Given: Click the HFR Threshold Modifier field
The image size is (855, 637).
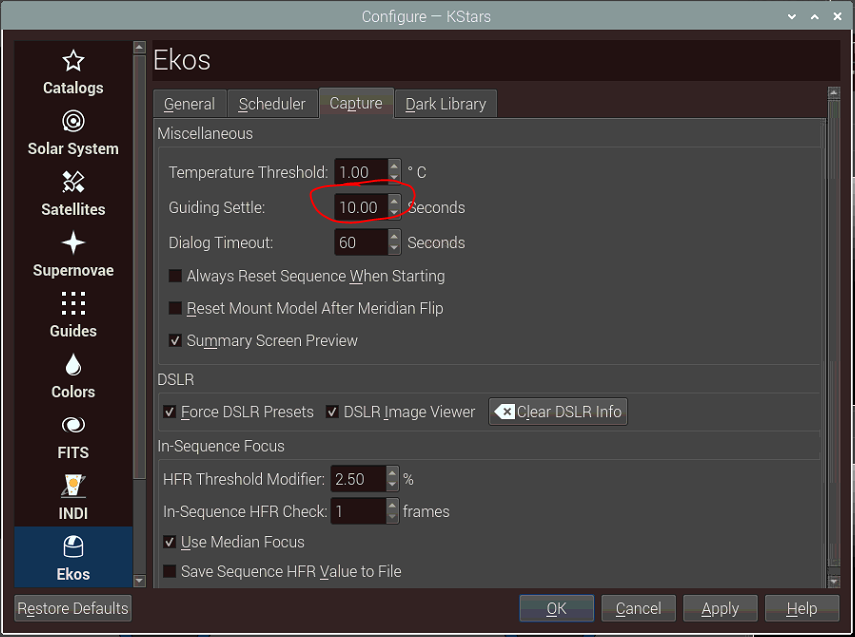Looking at the screenshot, I should (x=358, y=479).
